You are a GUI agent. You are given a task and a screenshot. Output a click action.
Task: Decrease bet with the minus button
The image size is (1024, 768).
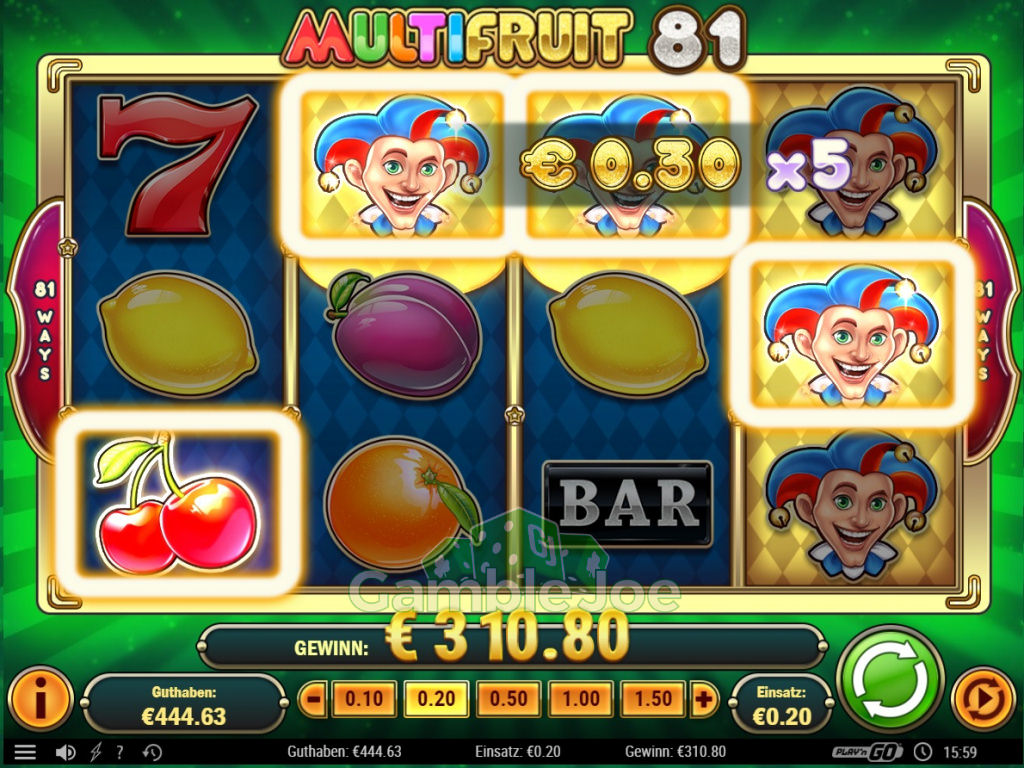tap(313, 699)
